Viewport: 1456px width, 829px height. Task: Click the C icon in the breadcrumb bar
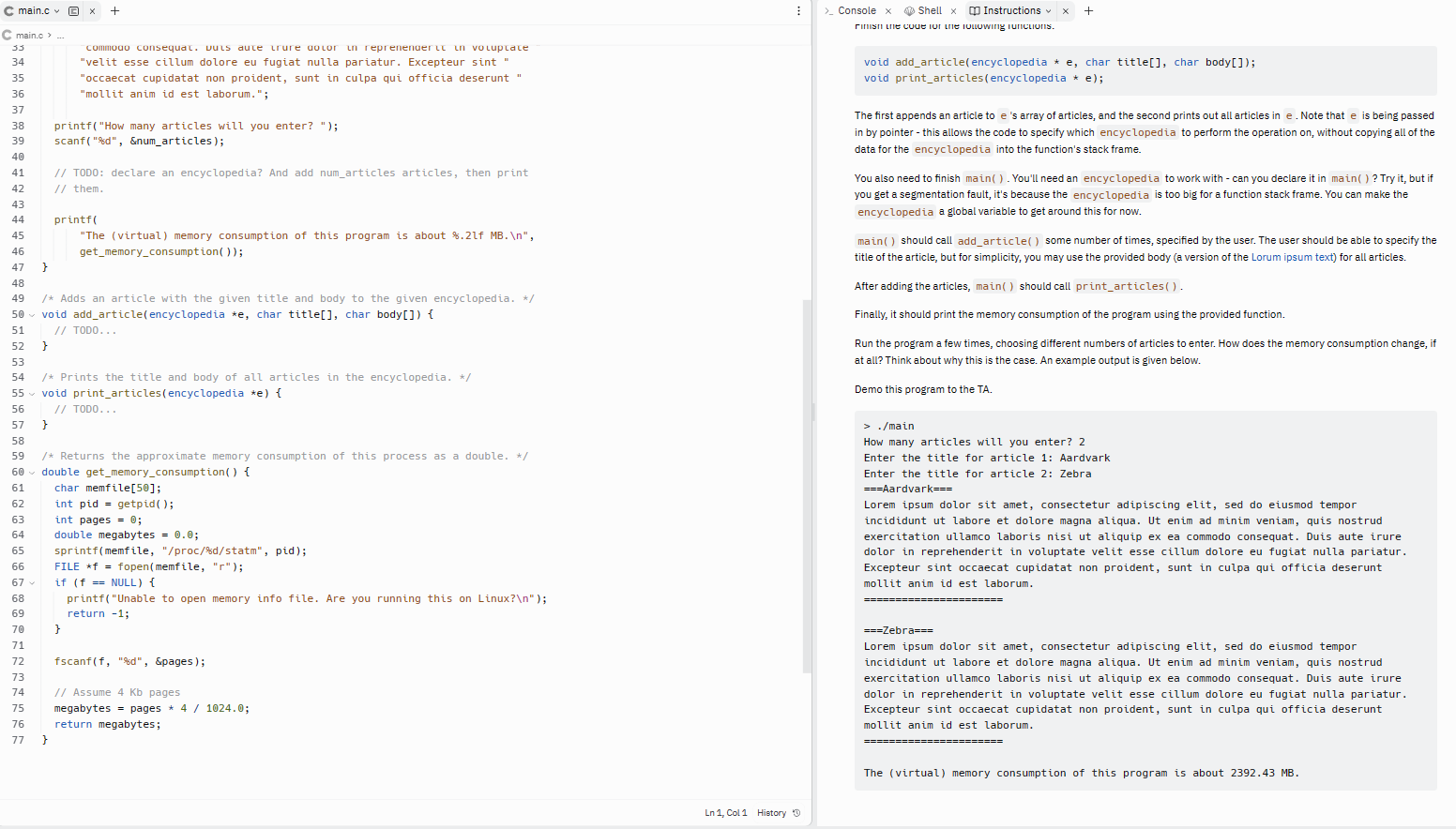point(8,34)
